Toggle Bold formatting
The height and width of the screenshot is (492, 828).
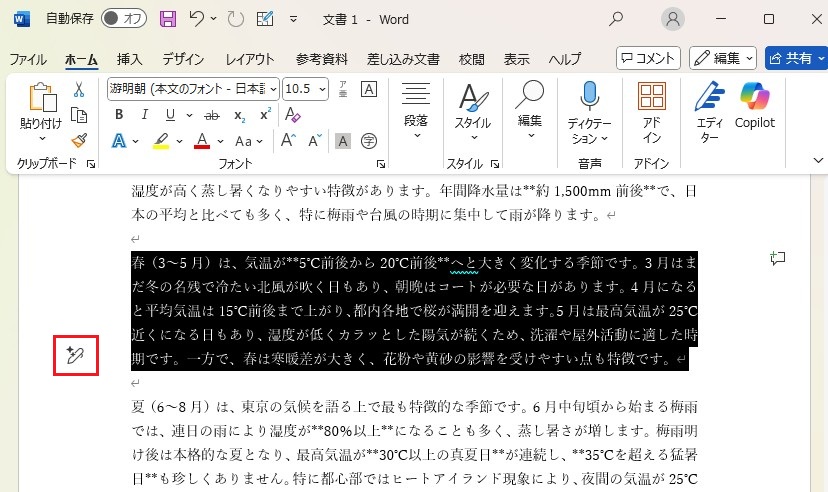pyautogui.click(x=119, y=115)
